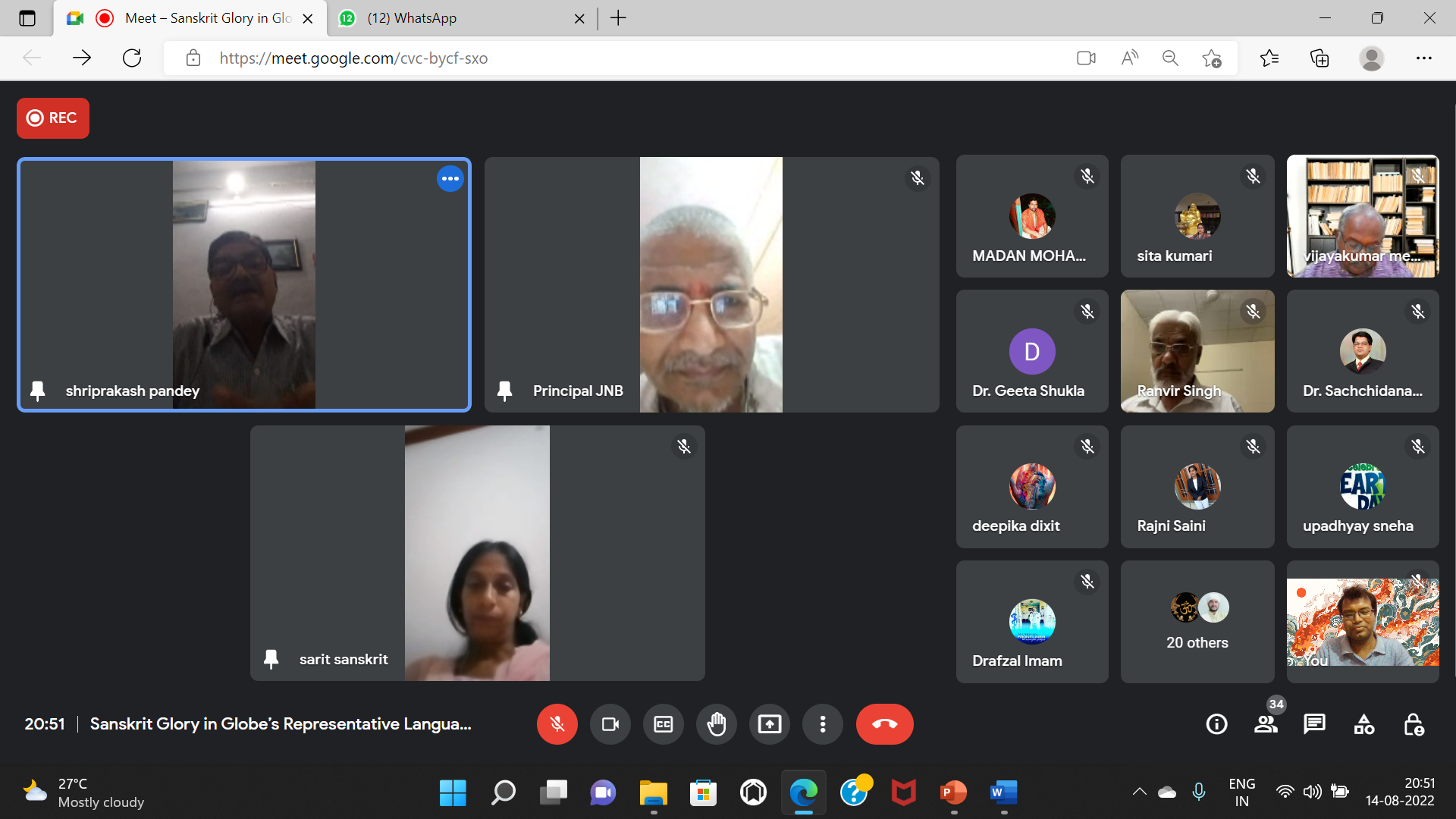1456x819 pixels.
Task: Click the mute microphone button
Action: (x=556, y=724)
